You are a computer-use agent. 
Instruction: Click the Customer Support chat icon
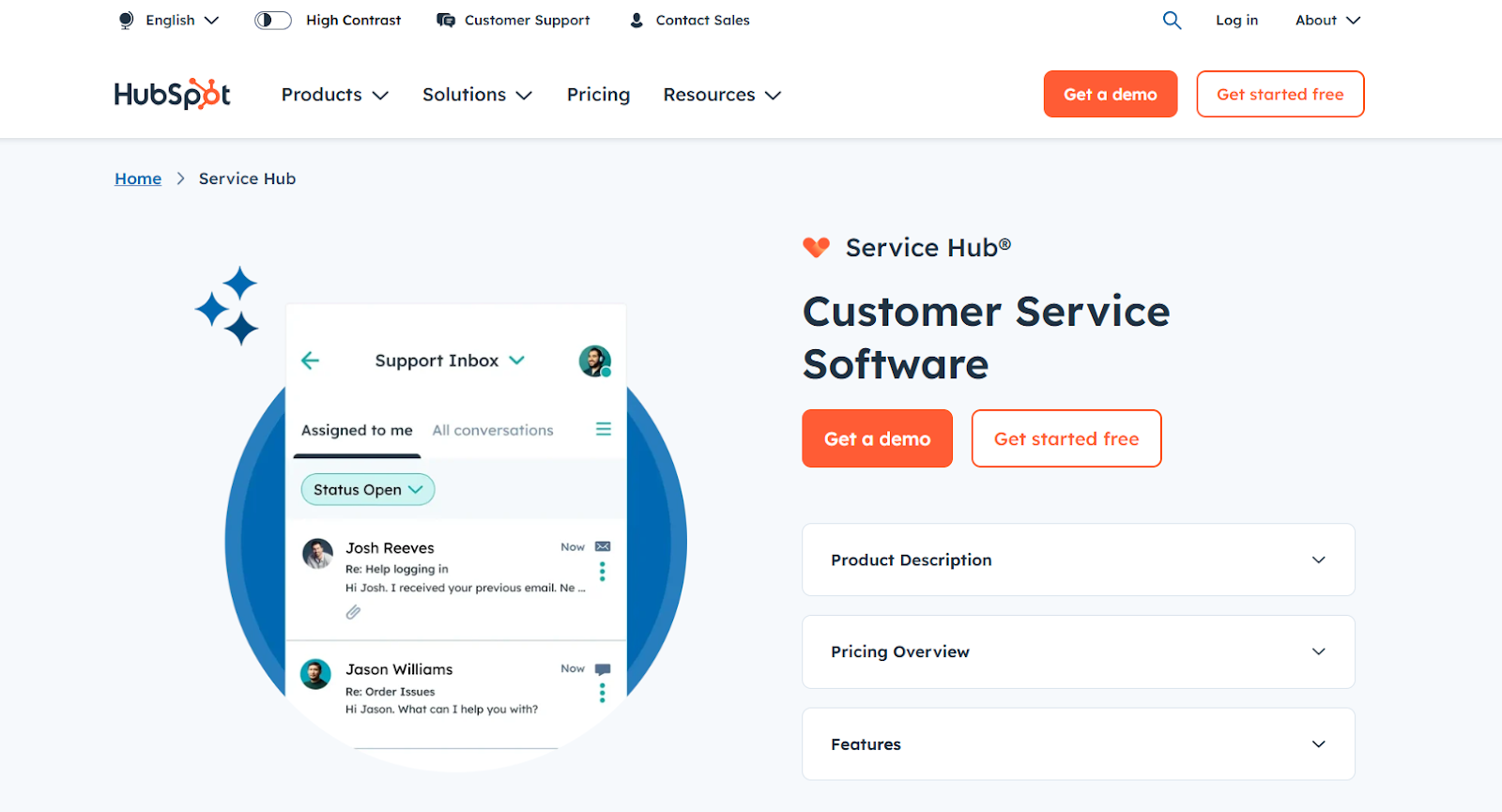(446, 20)
